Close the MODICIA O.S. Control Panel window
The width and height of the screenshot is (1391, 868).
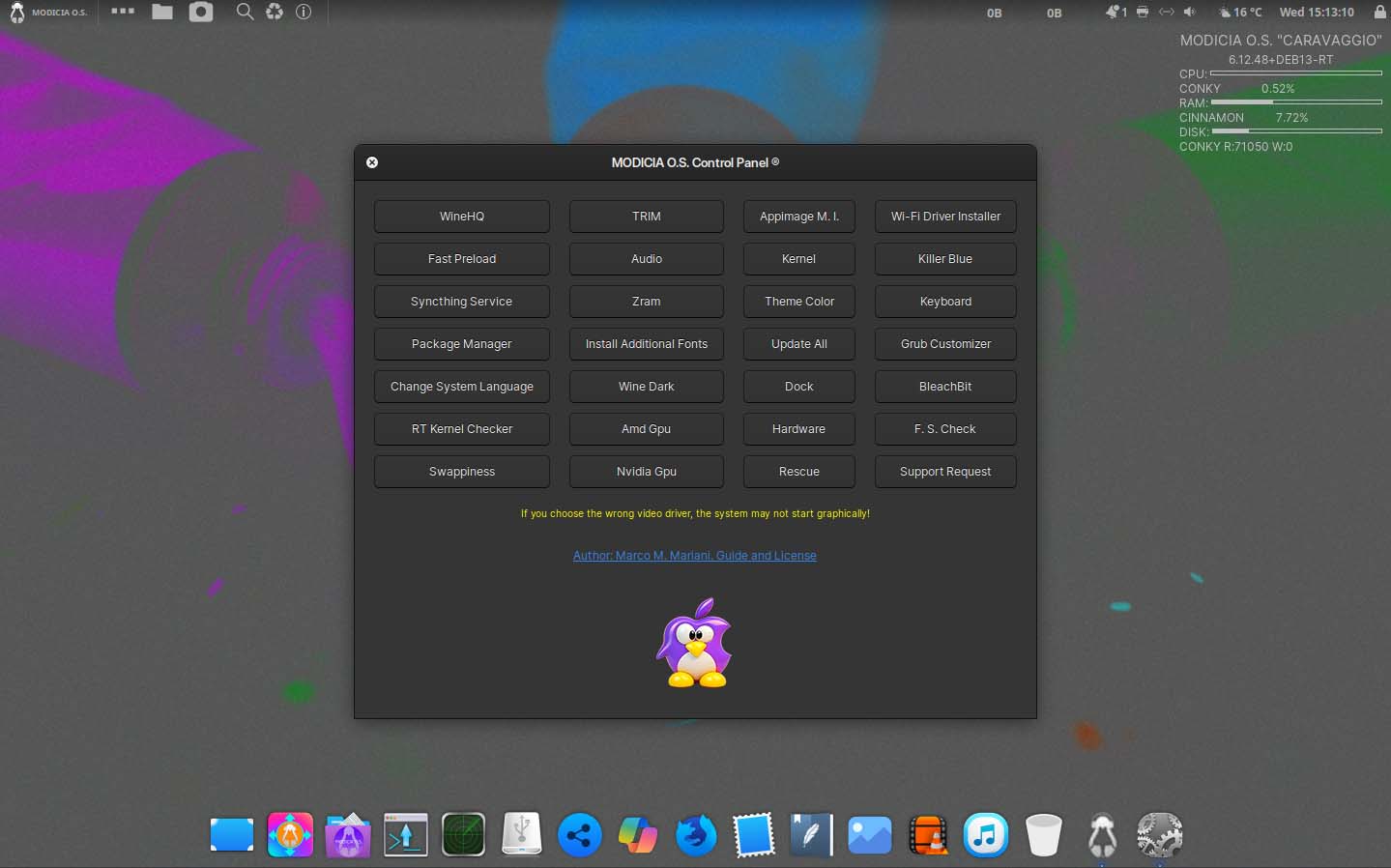372,162
